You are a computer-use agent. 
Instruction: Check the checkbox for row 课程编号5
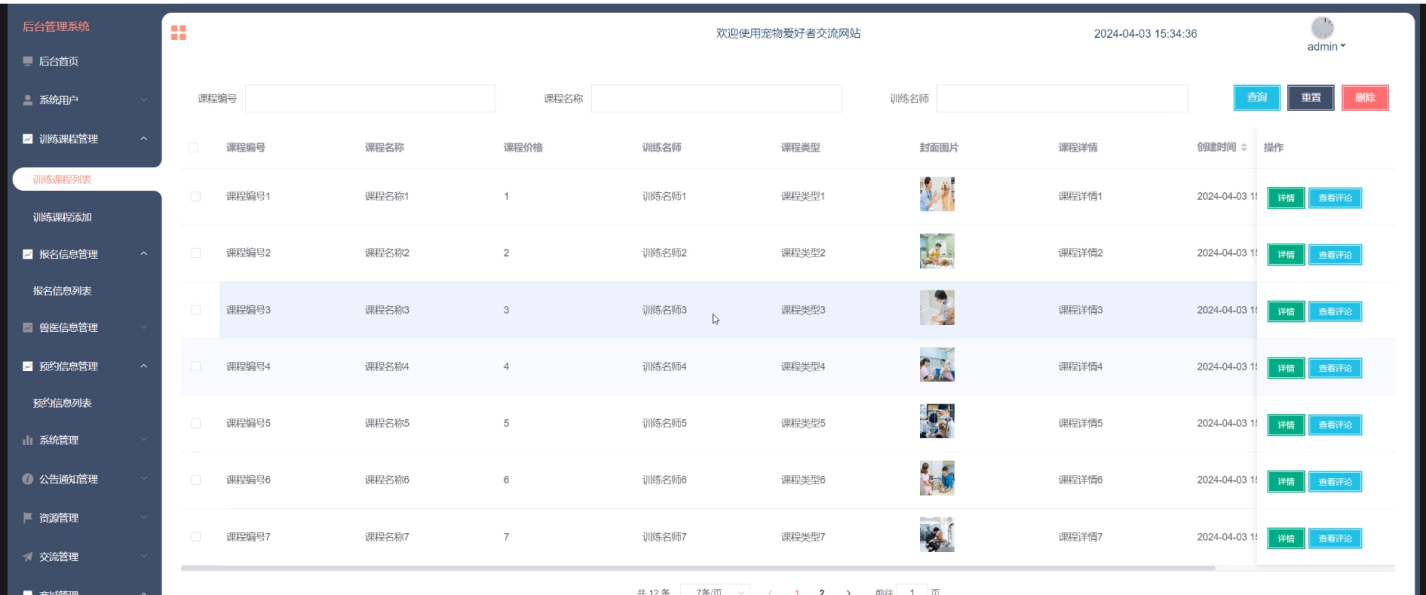coord(196,423)
